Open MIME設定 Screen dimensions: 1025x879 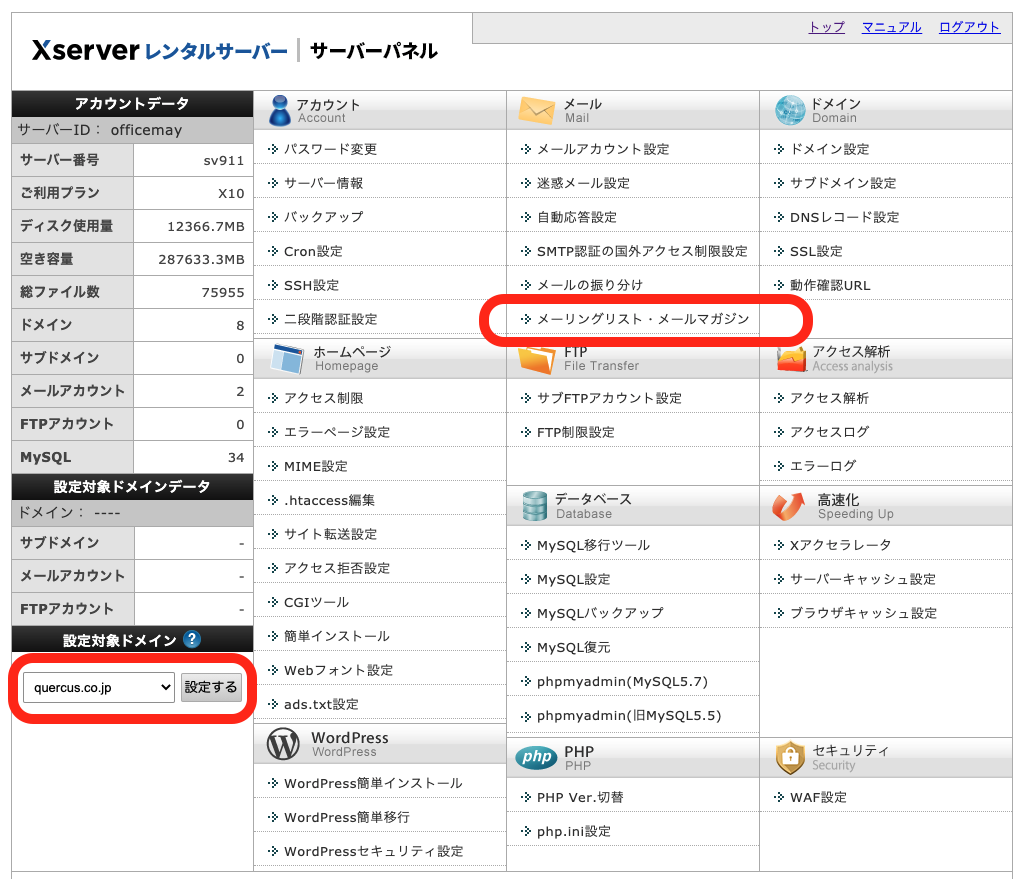(316, 466)
